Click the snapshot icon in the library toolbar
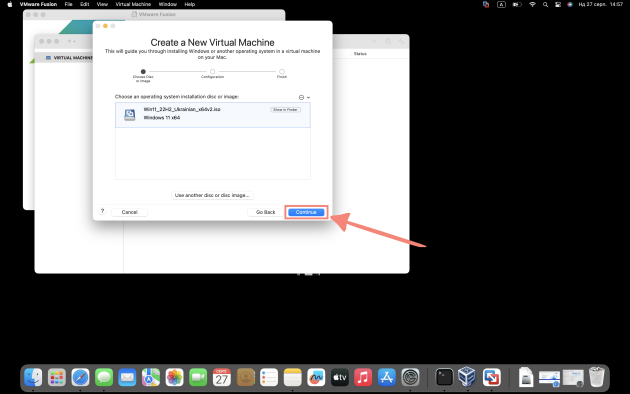Screen dimensions: 630x394 tap(388, 41)
